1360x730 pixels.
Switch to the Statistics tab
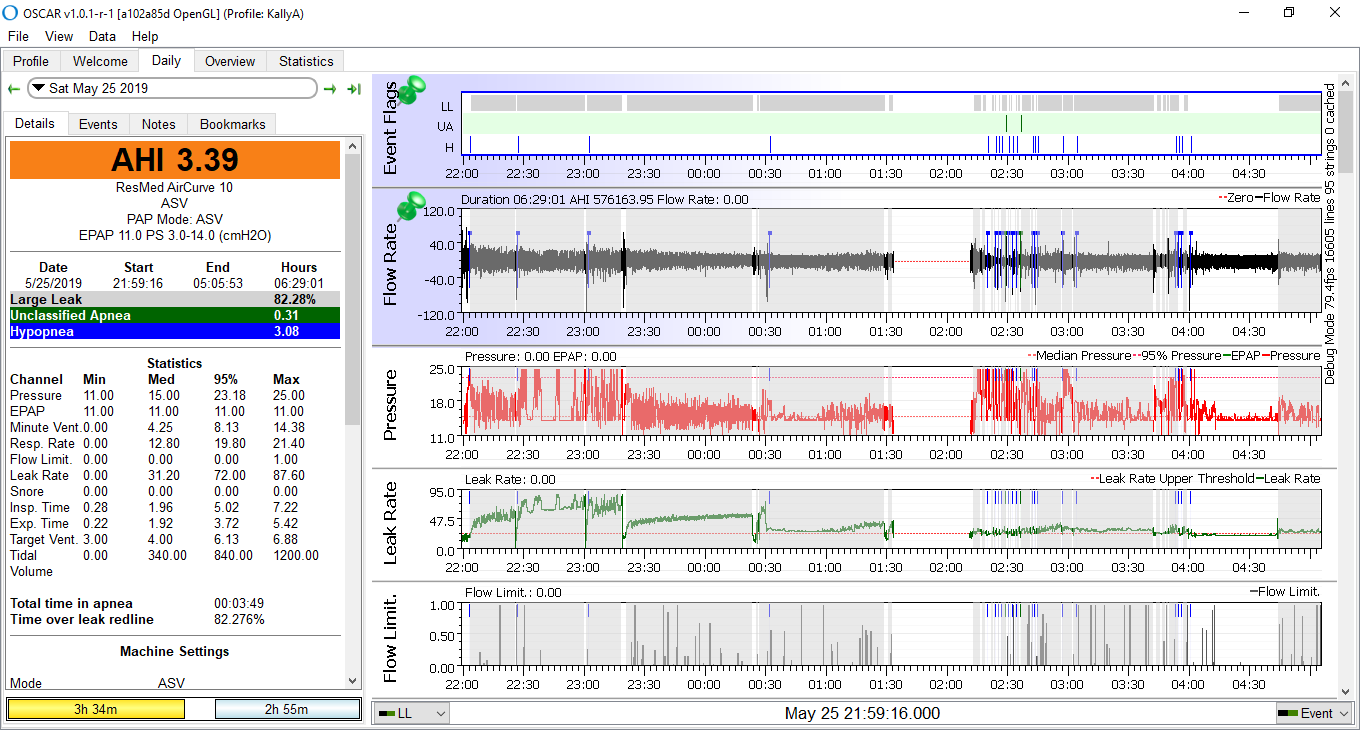pos(306,61)
